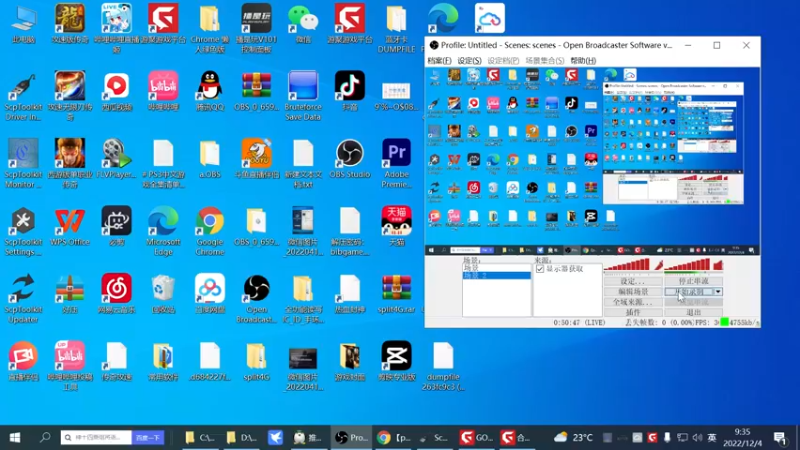
Task: Select 场景 in the scenes list
Action: 496,268
